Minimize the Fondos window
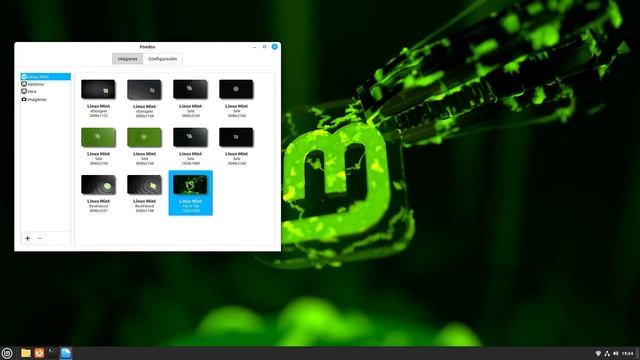The image size is (640, 360). coord(255,47)
